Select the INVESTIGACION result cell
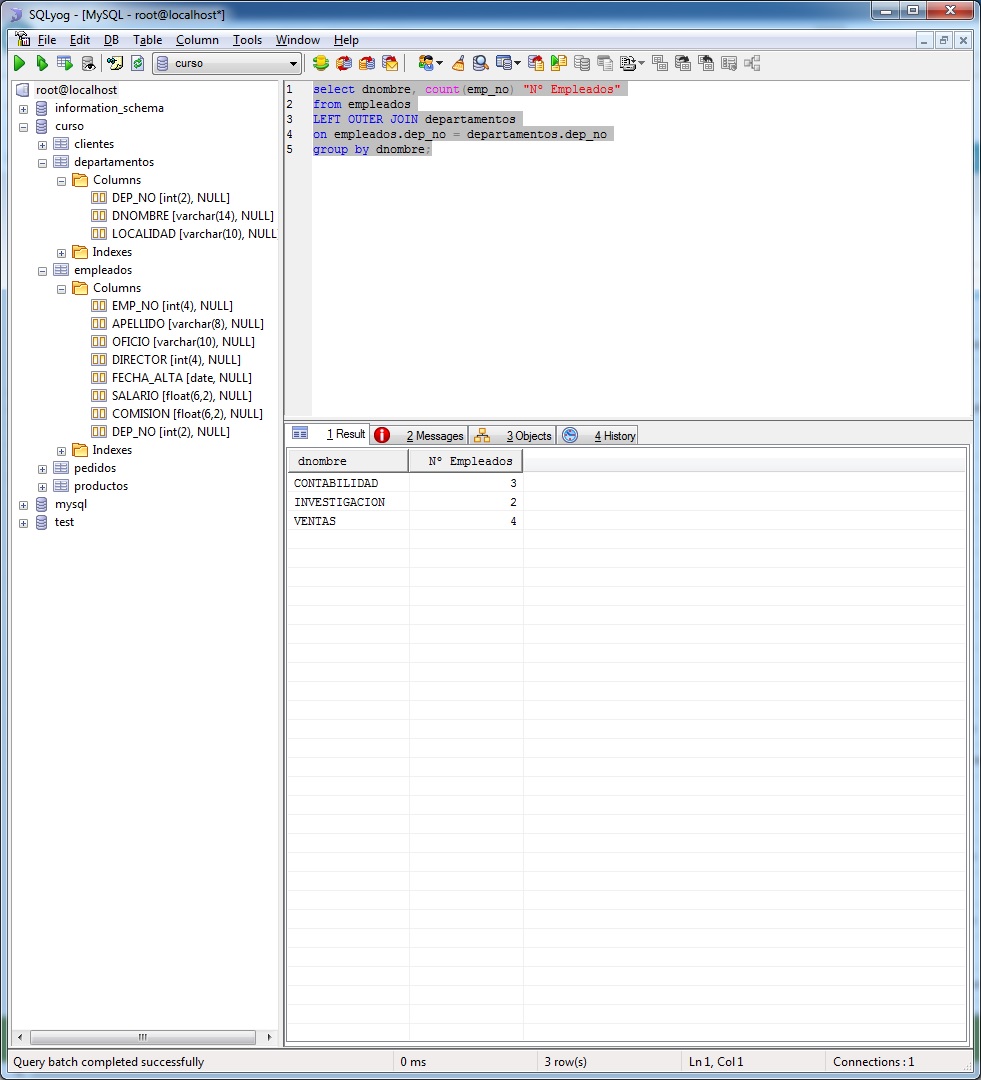 pyautogui.click(x=349, y=502)
